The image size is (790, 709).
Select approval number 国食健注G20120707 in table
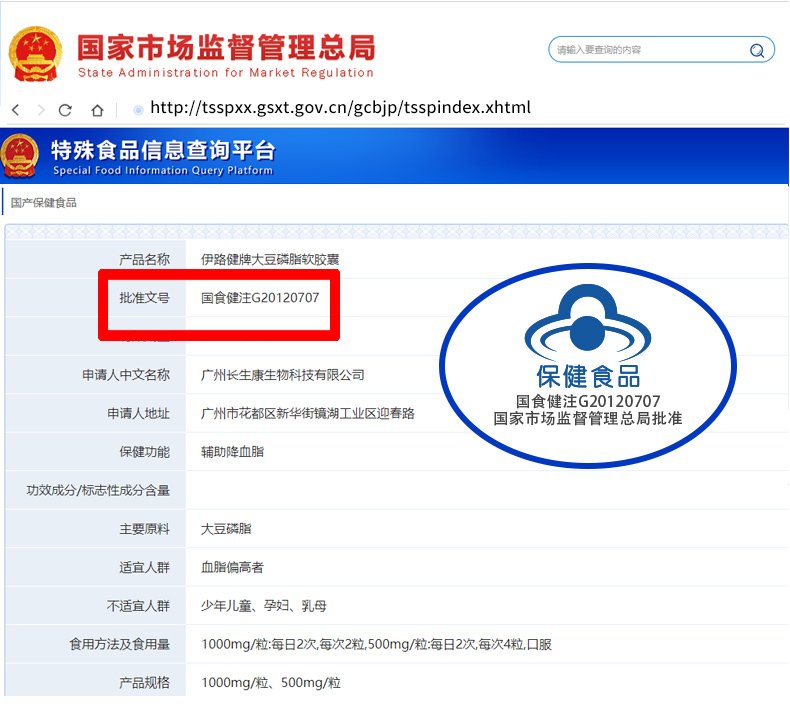coord(260,298)
